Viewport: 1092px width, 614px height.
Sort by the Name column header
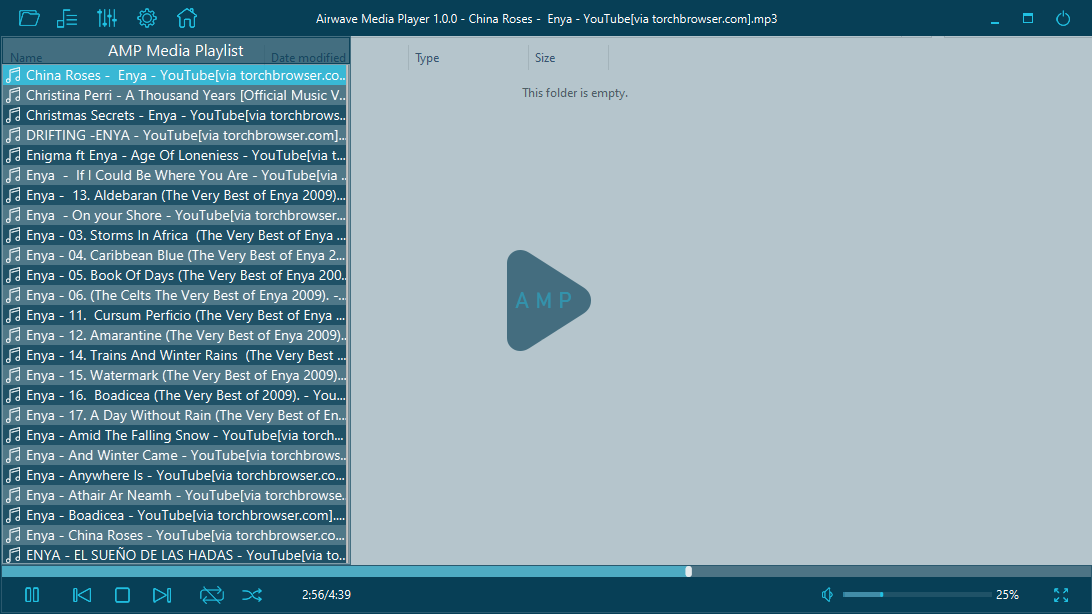26,58
